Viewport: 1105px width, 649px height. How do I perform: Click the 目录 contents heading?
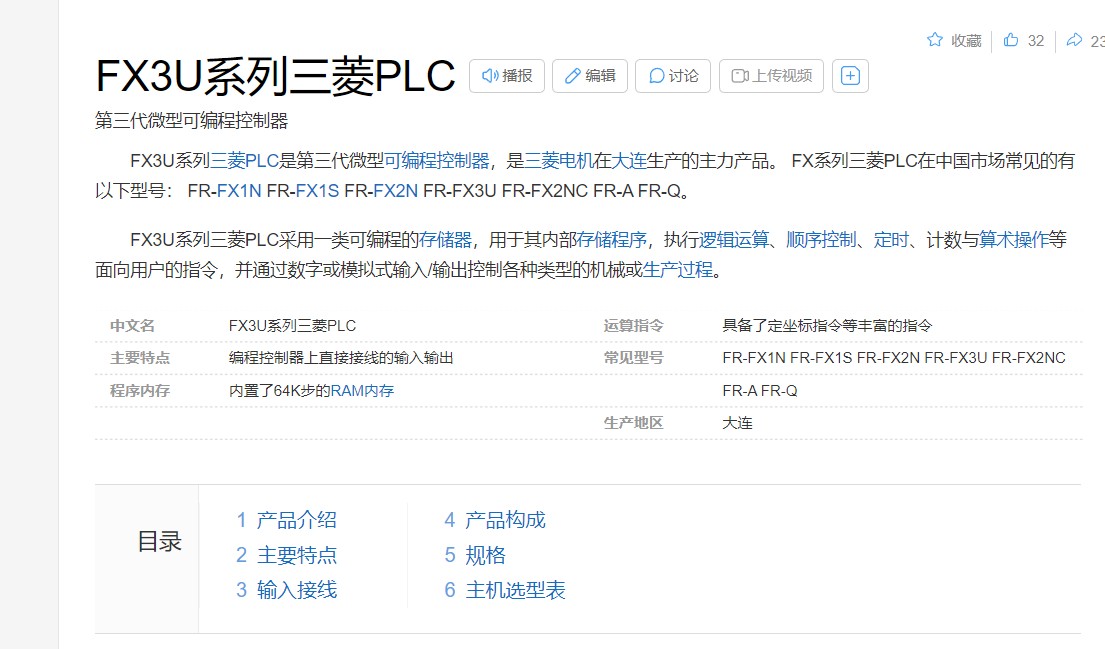[160, 541]
